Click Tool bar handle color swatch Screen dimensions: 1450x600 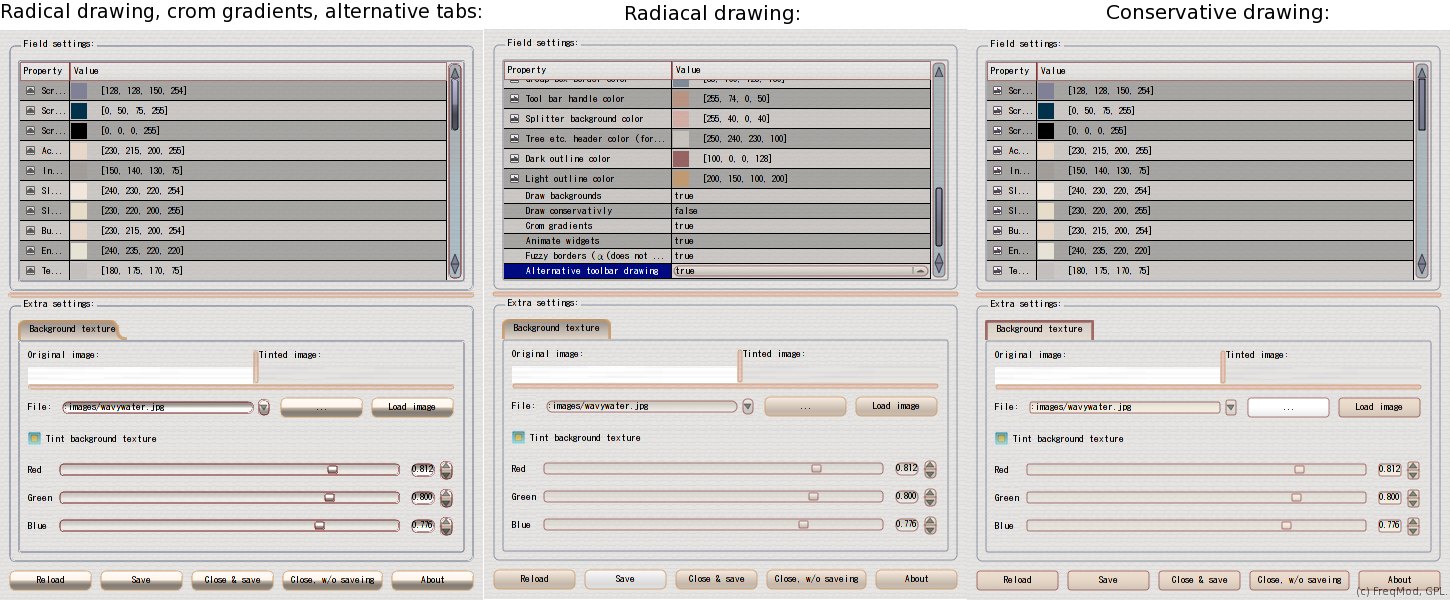(681, 99)
